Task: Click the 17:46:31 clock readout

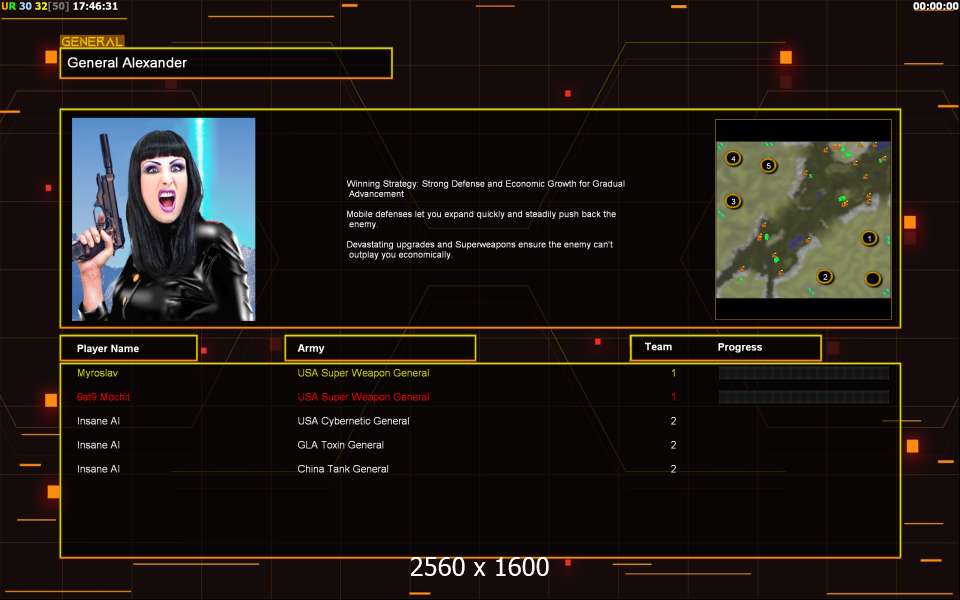Action: point(95,6)
